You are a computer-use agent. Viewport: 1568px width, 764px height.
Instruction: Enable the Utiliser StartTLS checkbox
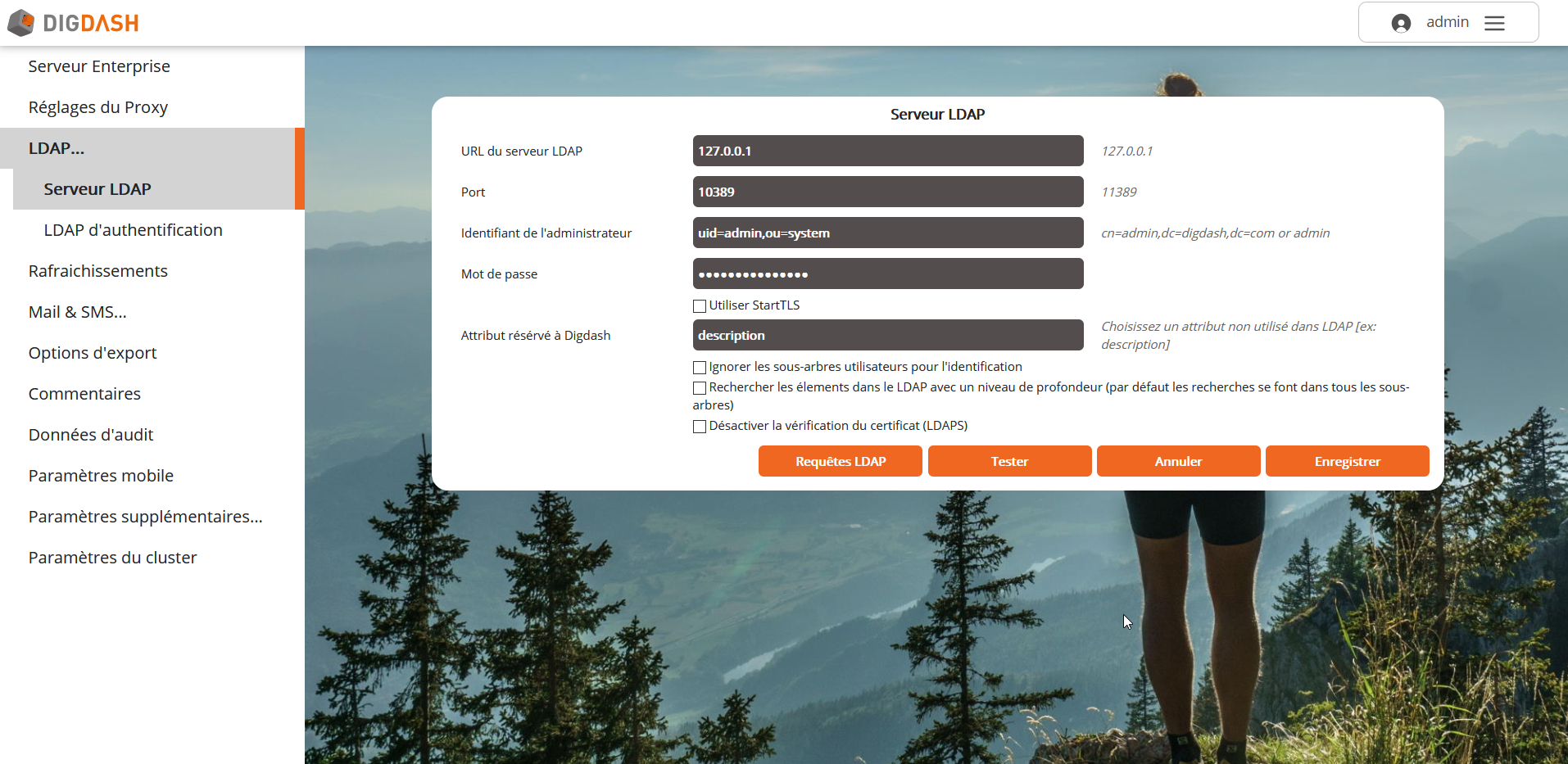[700, 306]
